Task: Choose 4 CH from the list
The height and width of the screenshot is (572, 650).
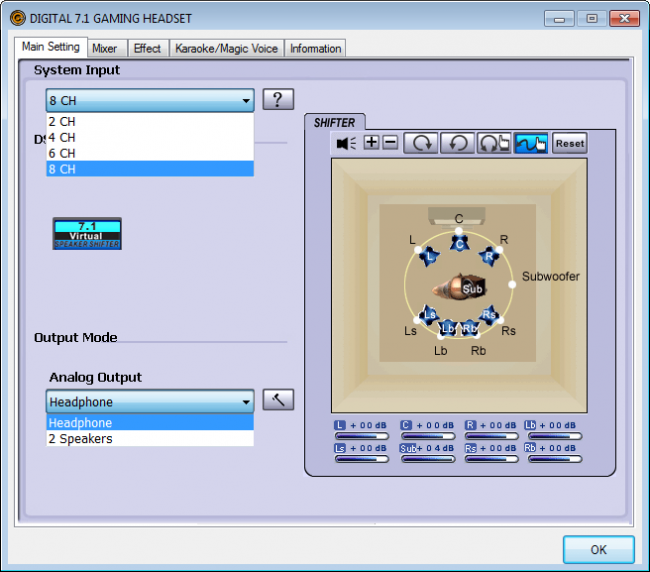Action: [150, 137]
